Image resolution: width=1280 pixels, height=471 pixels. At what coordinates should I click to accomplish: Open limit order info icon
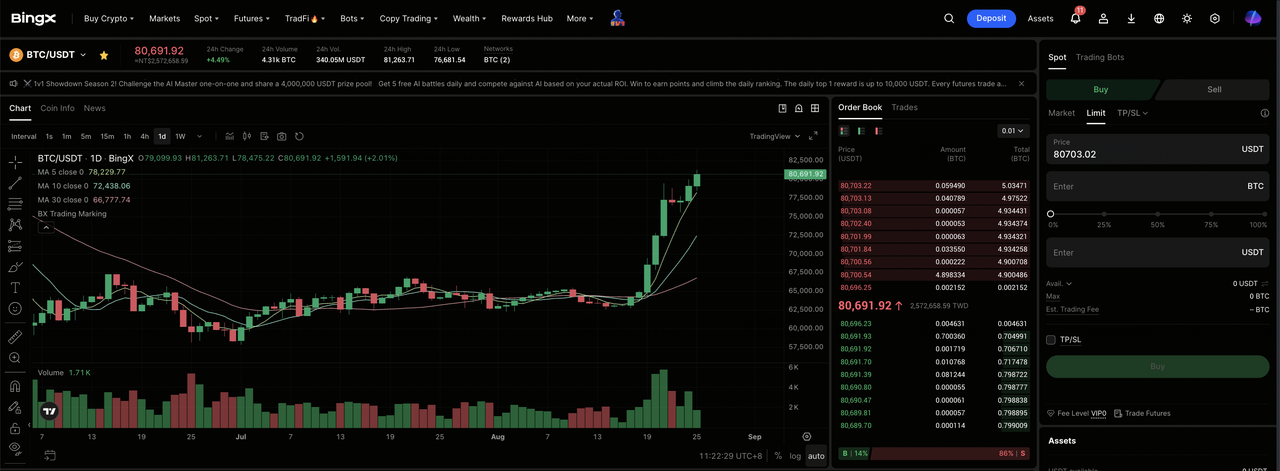[1264, 113]
